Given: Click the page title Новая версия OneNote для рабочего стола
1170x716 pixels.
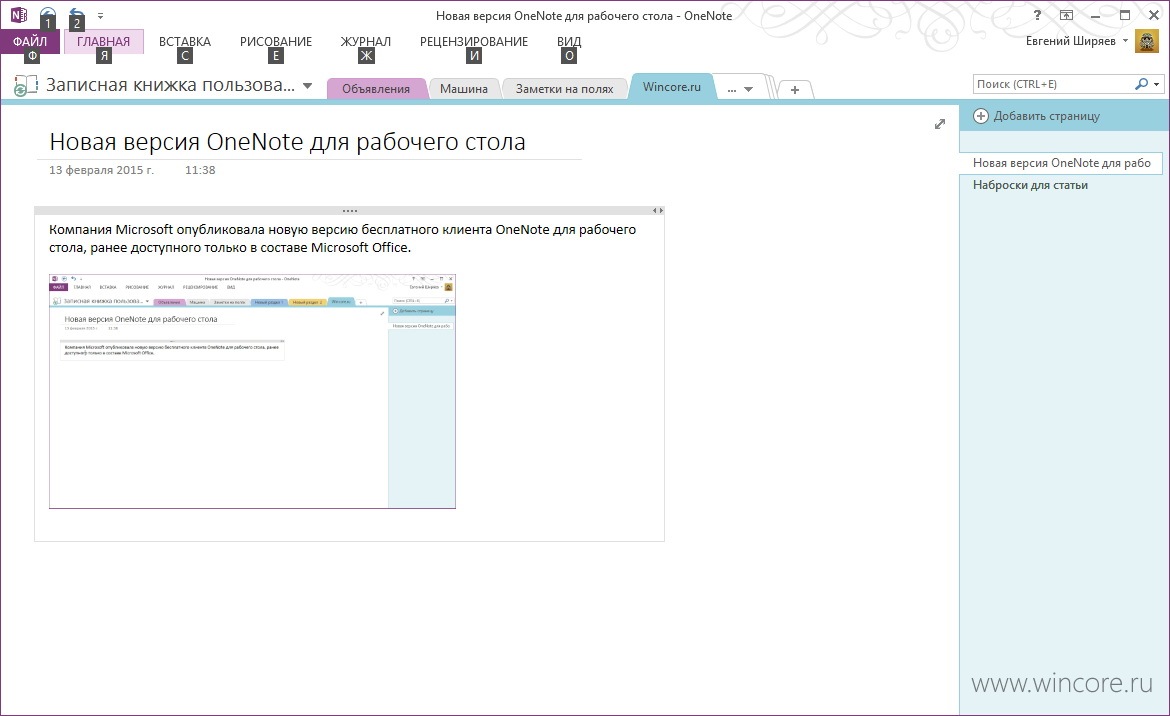Looking at the screenshot, I should tap(287, 142).
